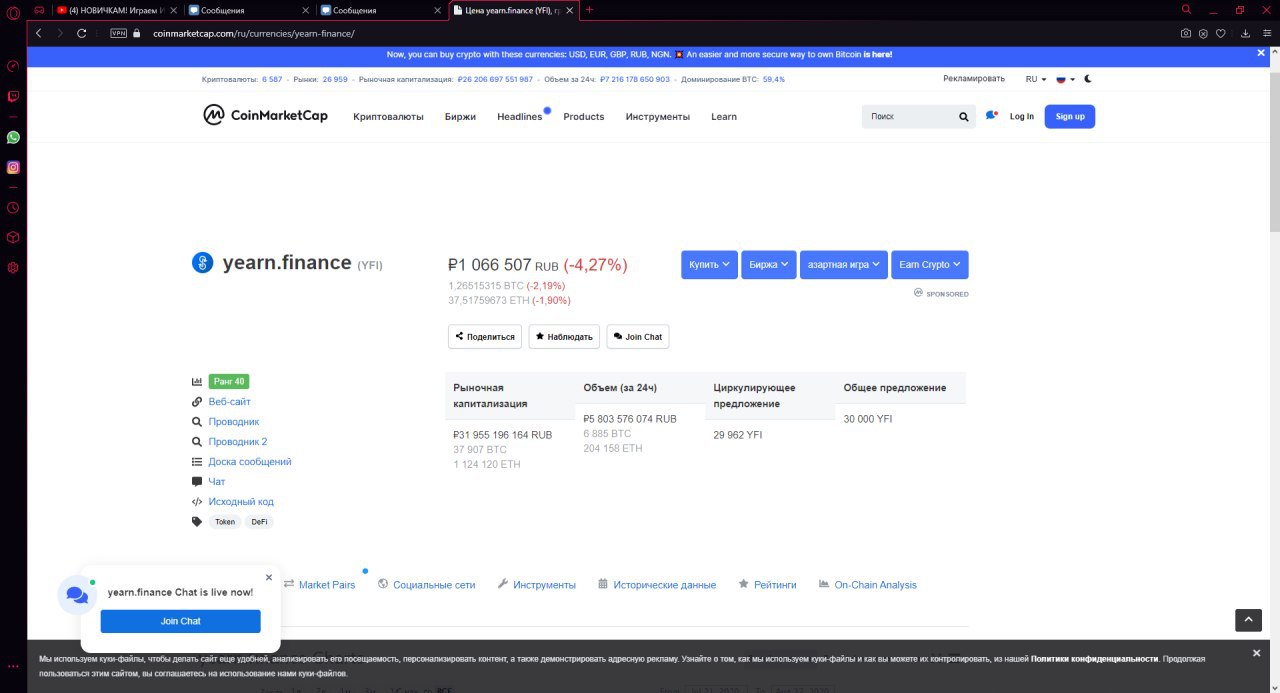Image resolution: width=1280 pixels, height=693 pixels.
Task: Open the Биржи menu
Action: [461, 117]
